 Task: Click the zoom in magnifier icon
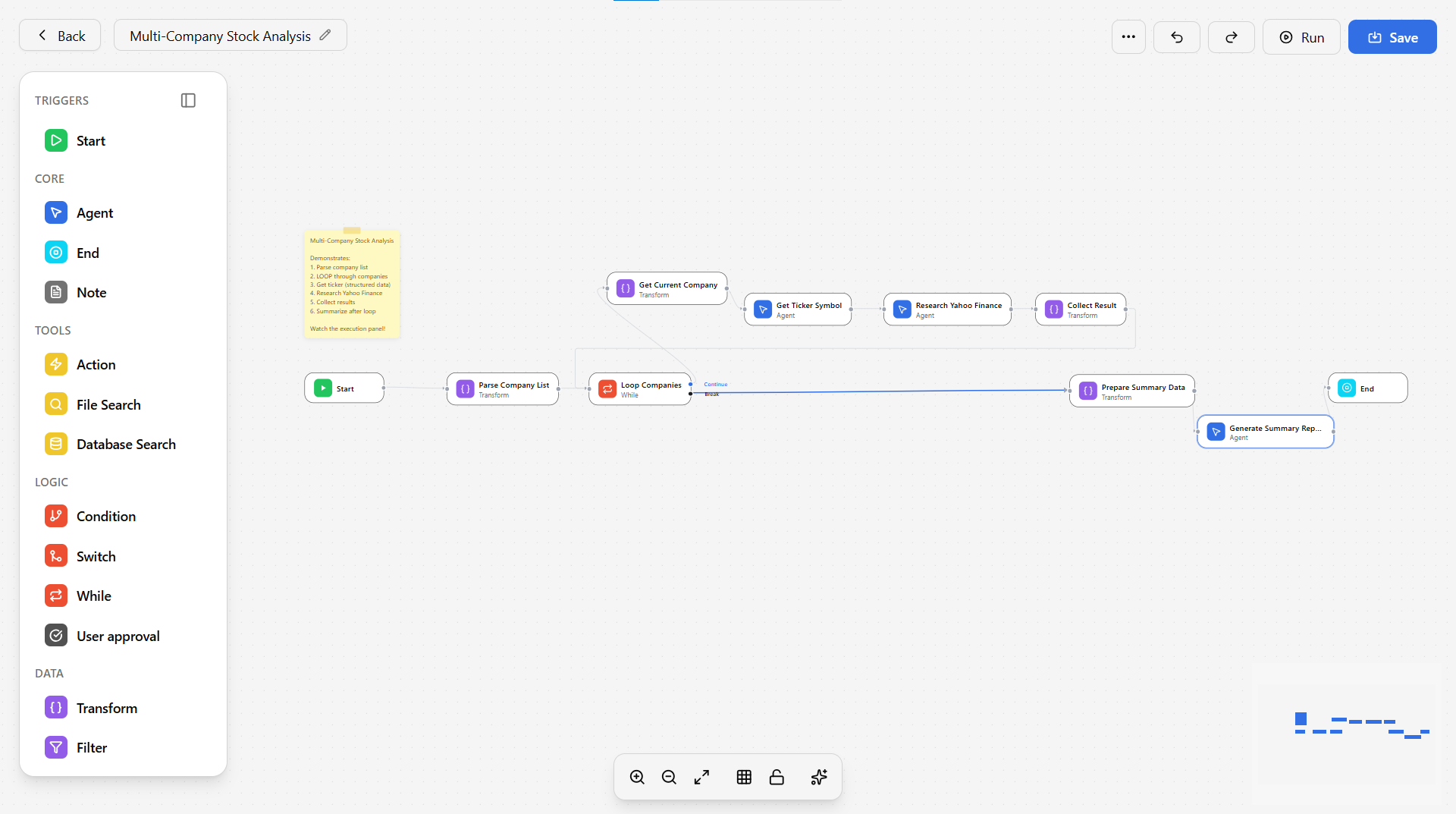pos(637,777)
